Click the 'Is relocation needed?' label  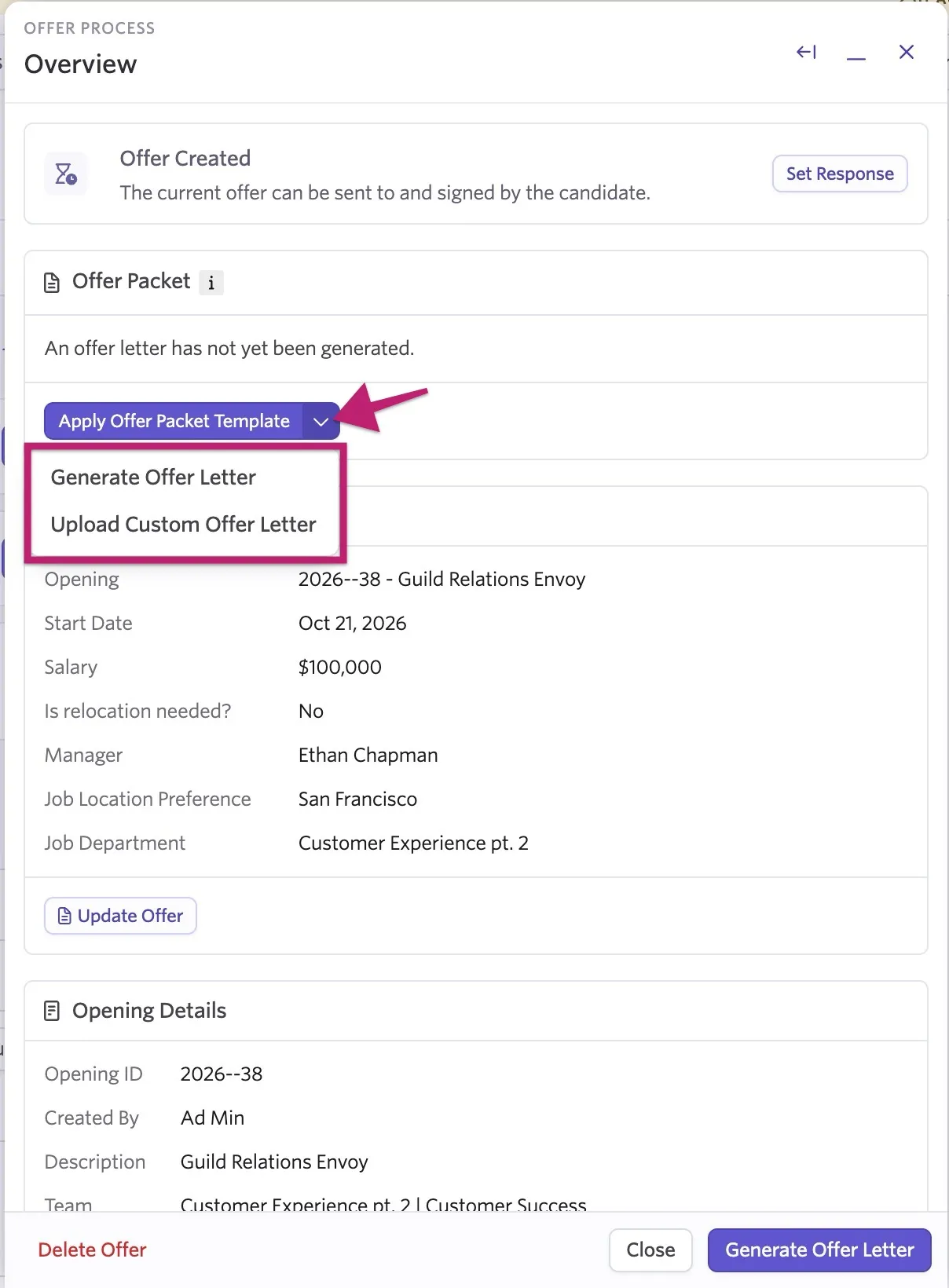click(137, 712)
